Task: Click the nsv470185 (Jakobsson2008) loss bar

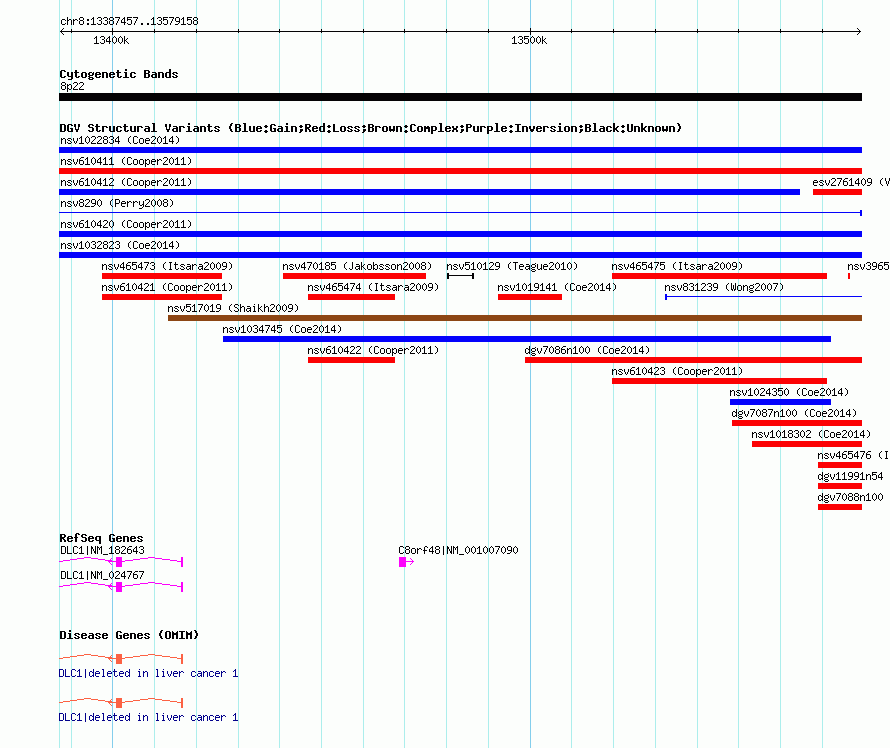Action: coord(354,276)
